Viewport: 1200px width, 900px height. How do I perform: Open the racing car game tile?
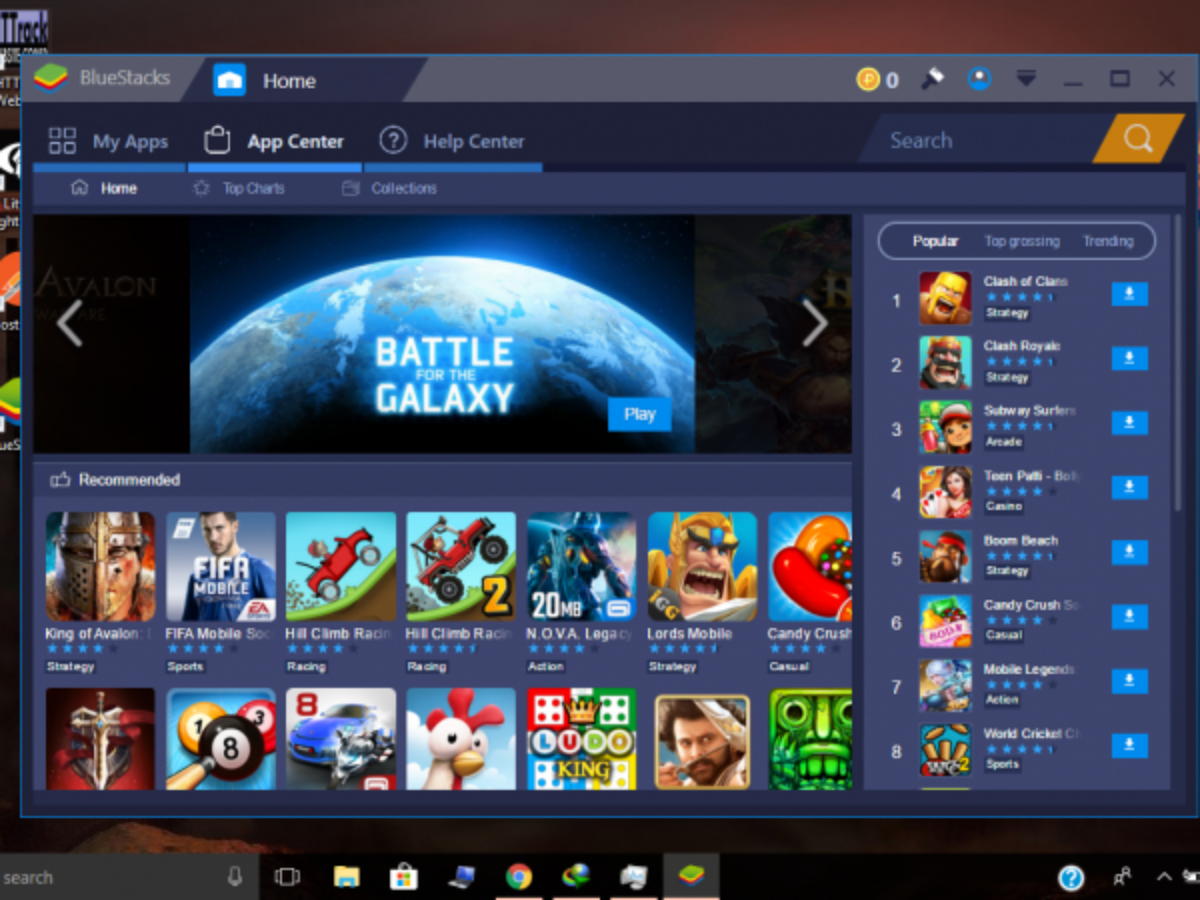click(341, 739)
